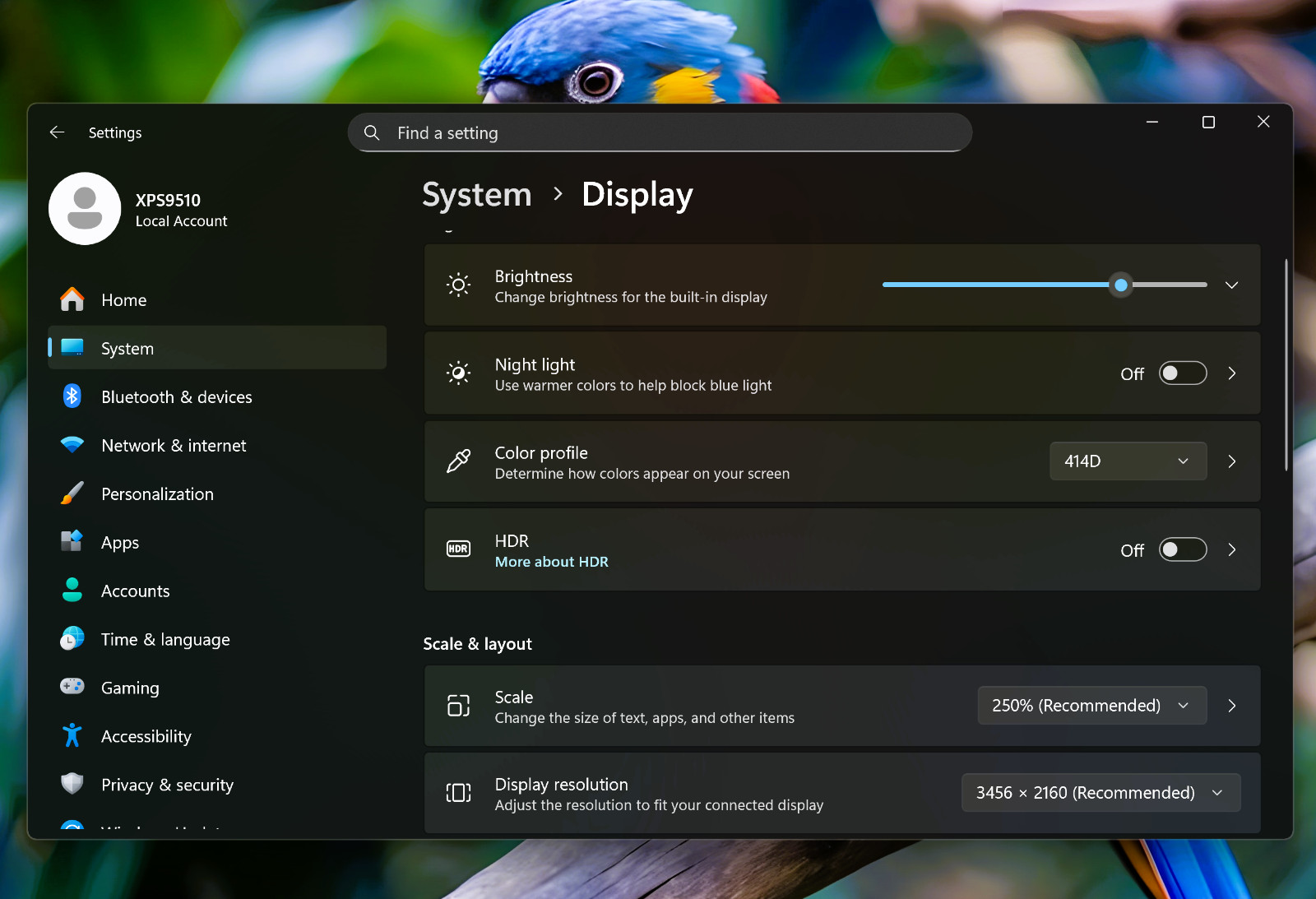Open Gaming settings label
The height and width of the screenshot is (899, 1316).
pyautogui.click(x=130, y=688)
